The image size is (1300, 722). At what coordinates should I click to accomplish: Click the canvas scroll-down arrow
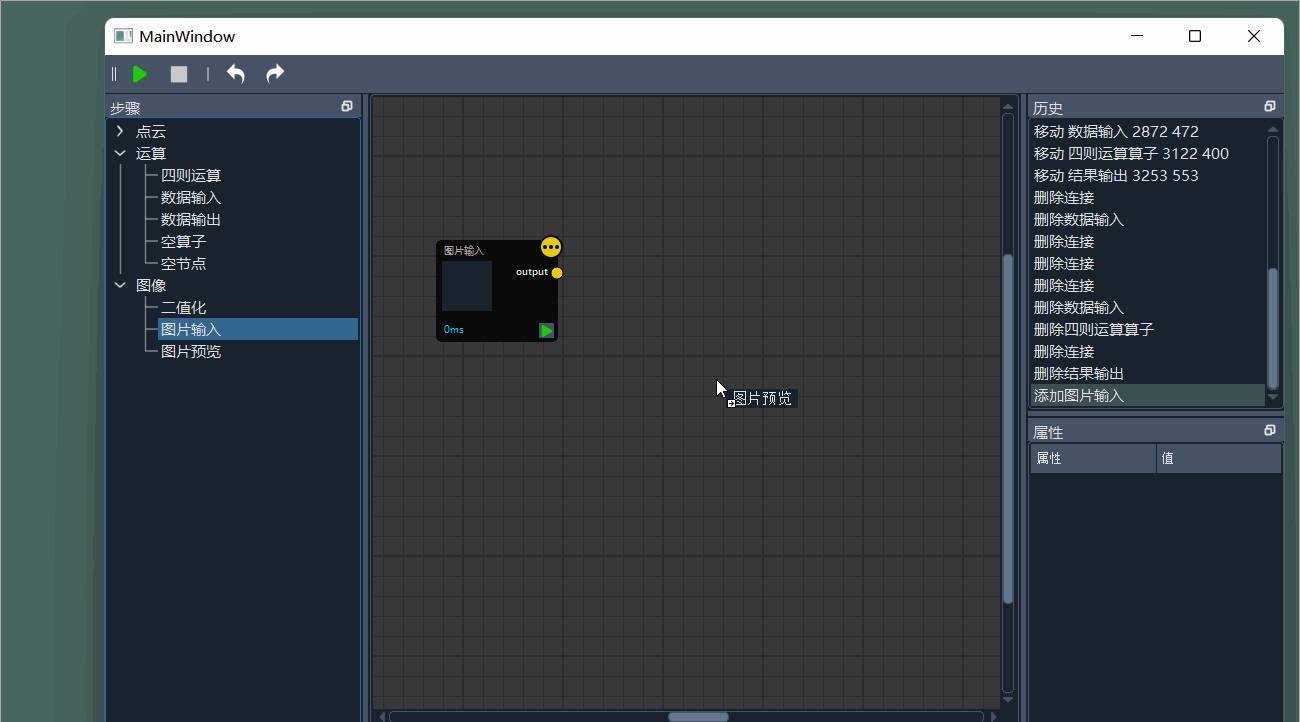[1008, 700]
